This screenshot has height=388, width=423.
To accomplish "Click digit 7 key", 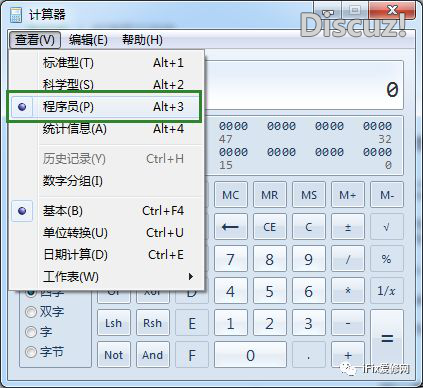I will (x=231, y=259).
